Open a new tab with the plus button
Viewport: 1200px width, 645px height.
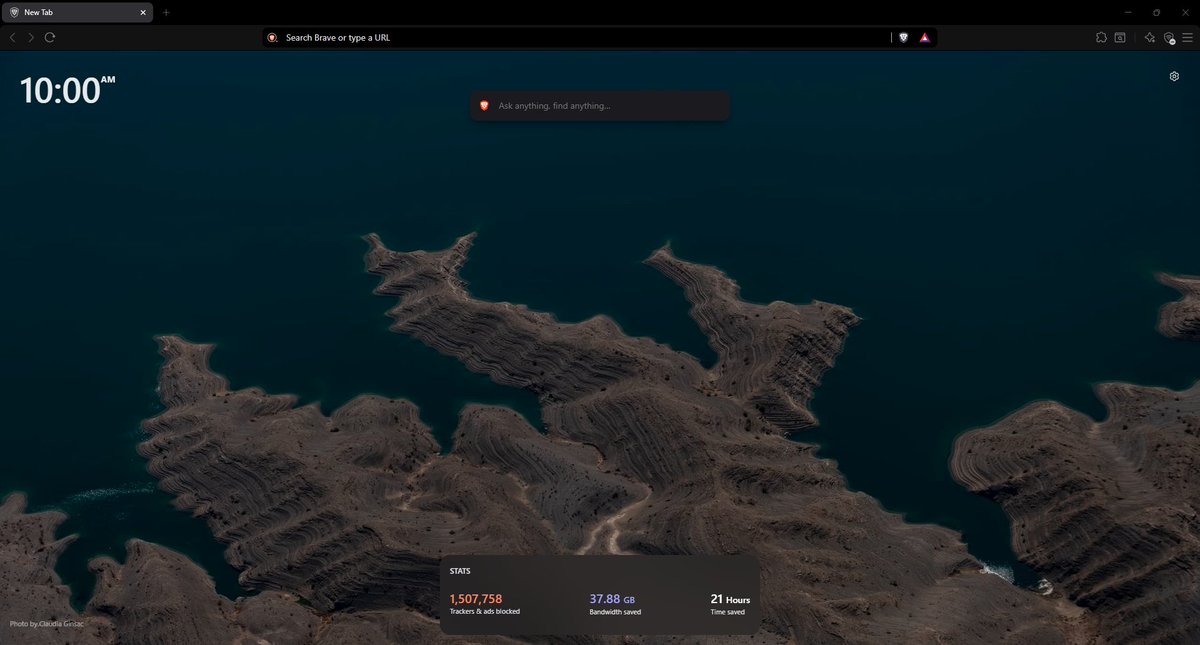[166, 12]
